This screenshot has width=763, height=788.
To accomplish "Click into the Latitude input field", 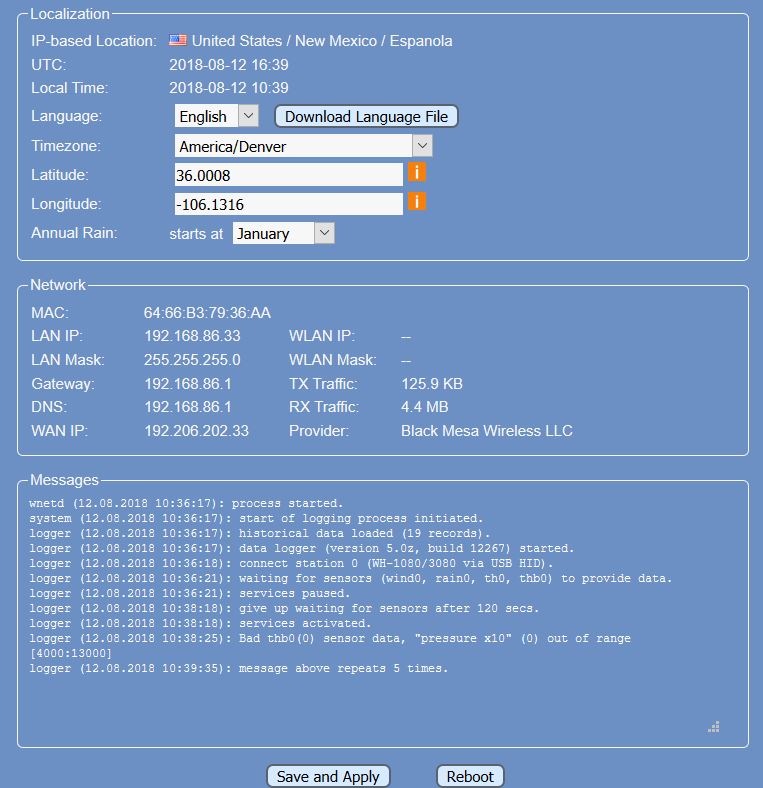I will [x=288, y=175].
